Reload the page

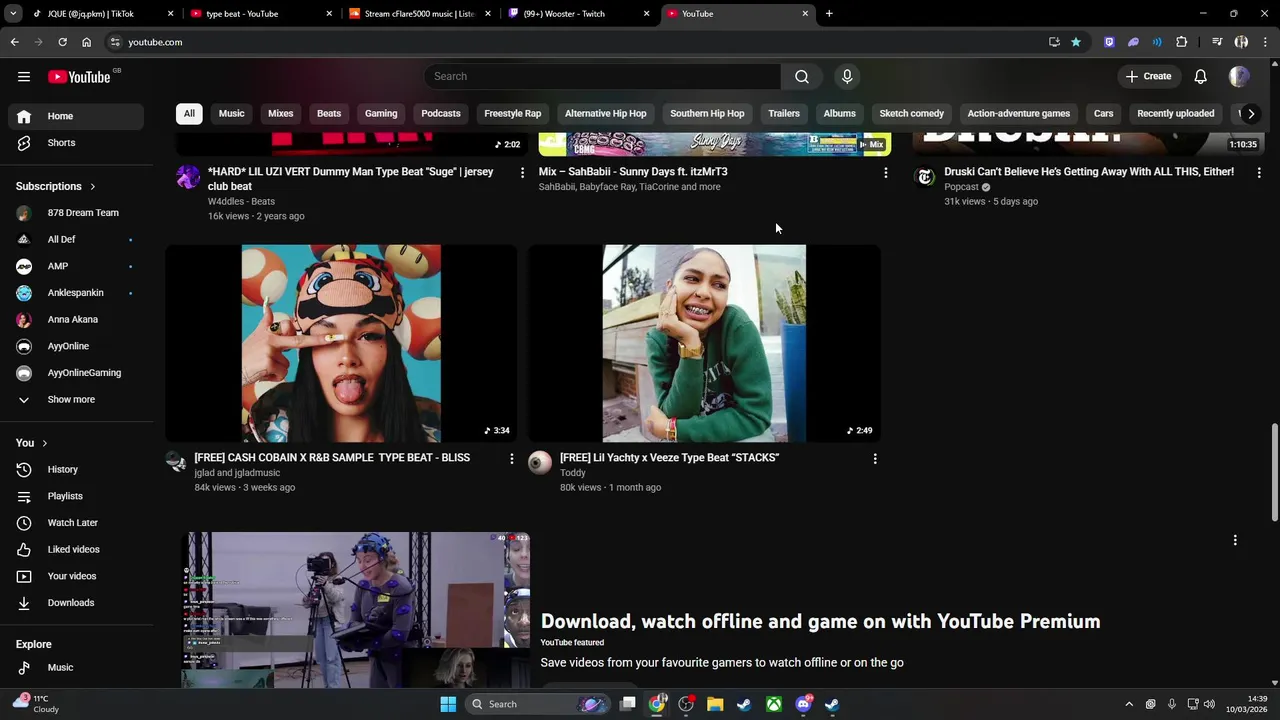[62, 42]
